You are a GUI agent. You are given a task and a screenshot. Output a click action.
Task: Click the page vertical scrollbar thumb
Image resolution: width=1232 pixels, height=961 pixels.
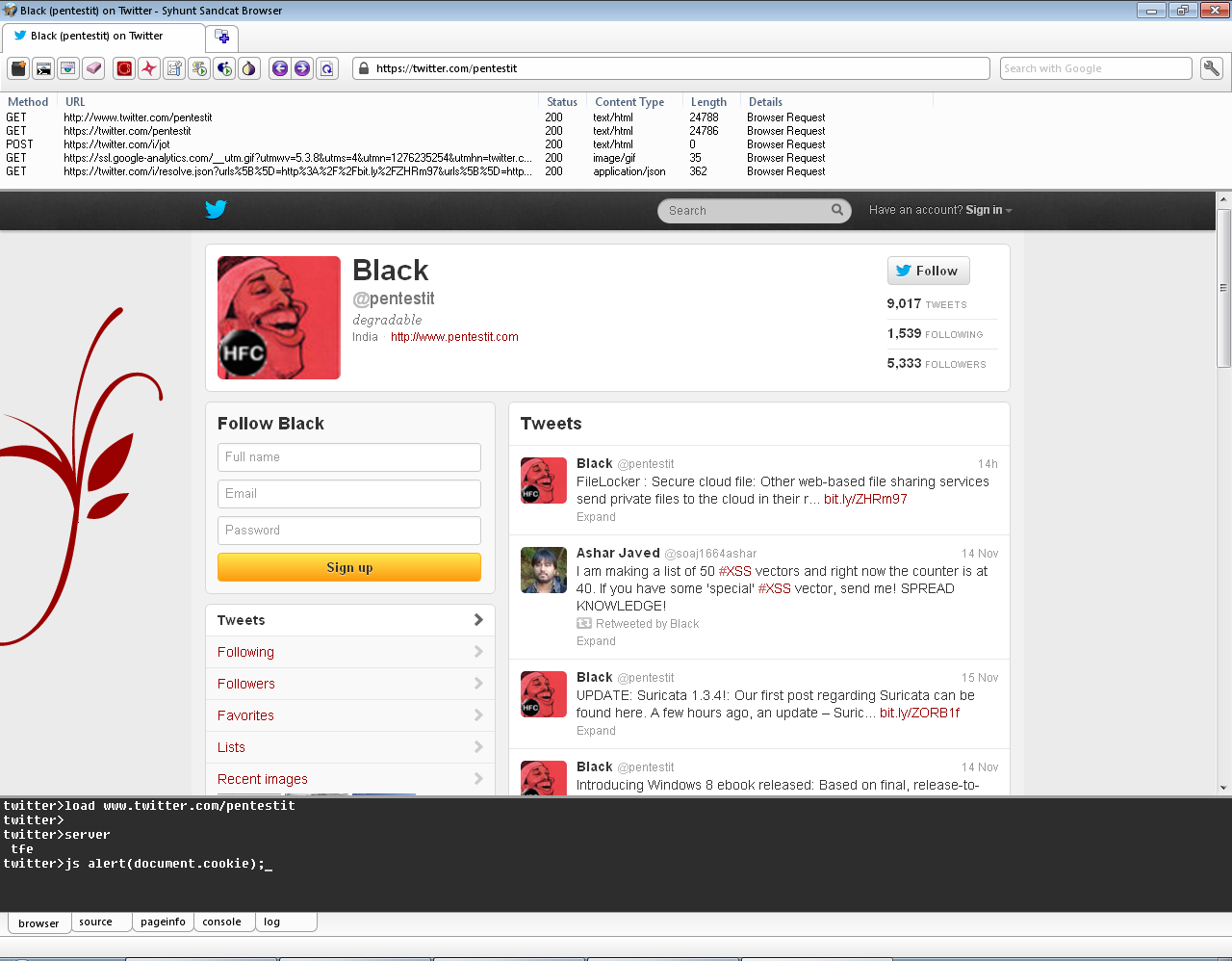click(x=1224, y=288)
